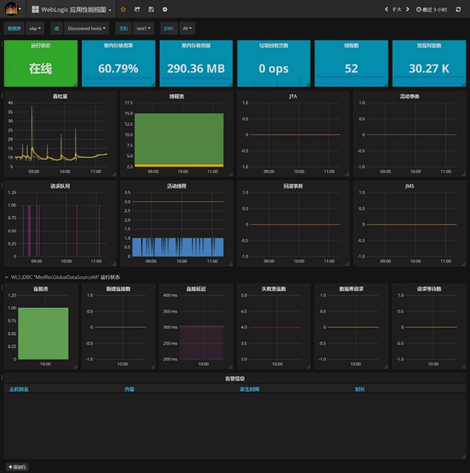Screen dimensions: 470x473
Task: Click the JDBC variable label
Action: pos(169,29)
